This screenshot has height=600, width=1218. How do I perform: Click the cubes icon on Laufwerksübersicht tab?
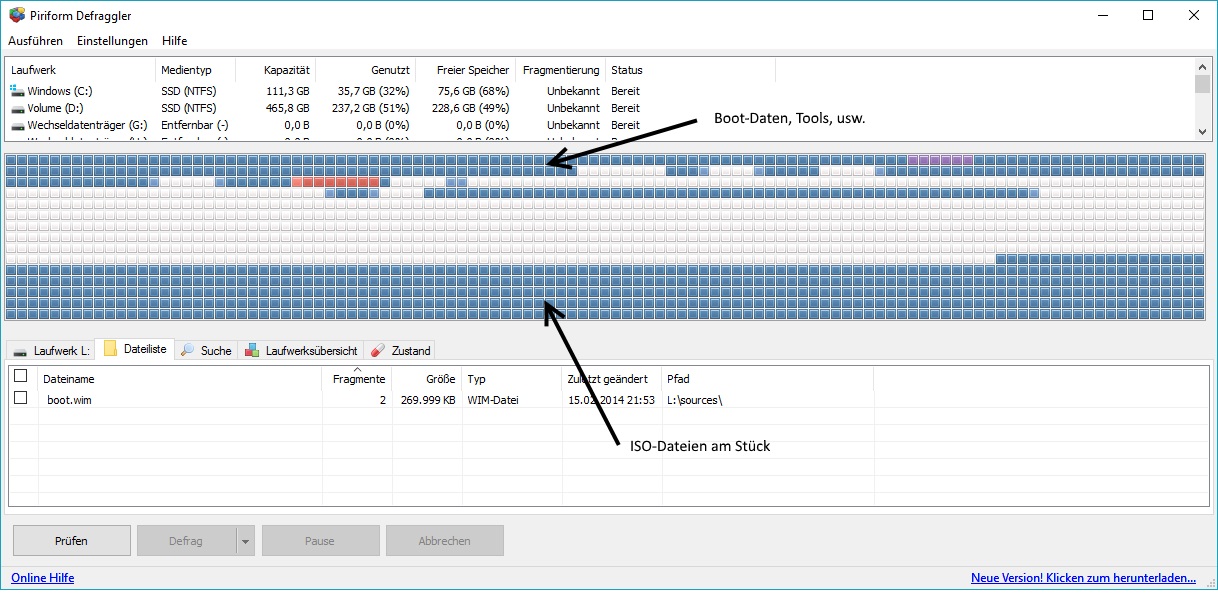point(253,350)
